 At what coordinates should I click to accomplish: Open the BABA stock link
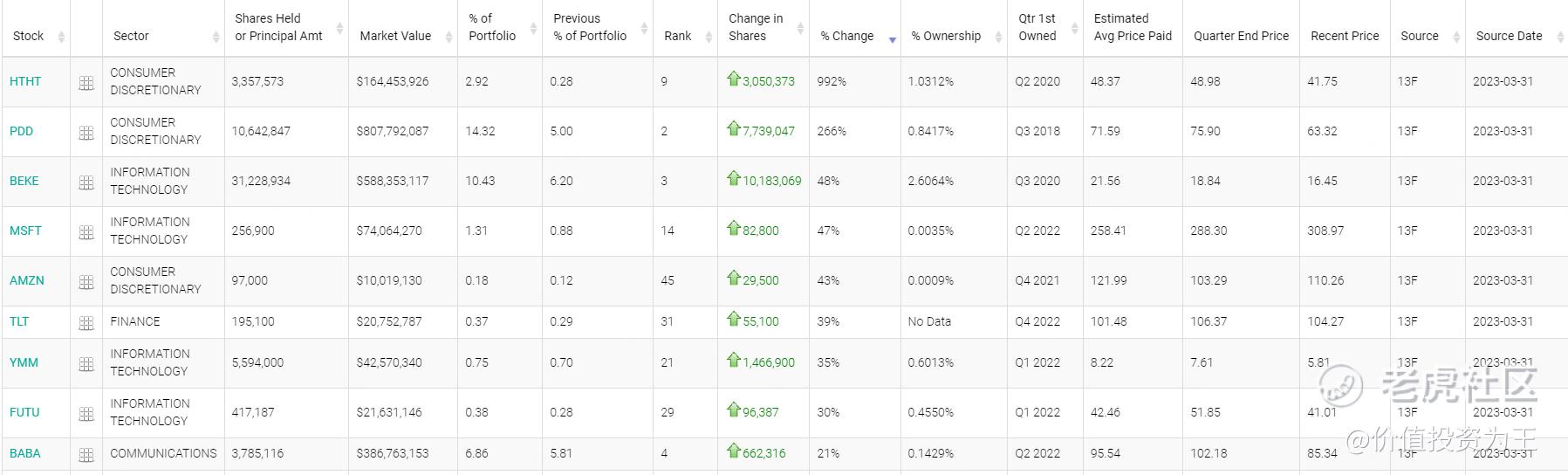click(25, 454)
